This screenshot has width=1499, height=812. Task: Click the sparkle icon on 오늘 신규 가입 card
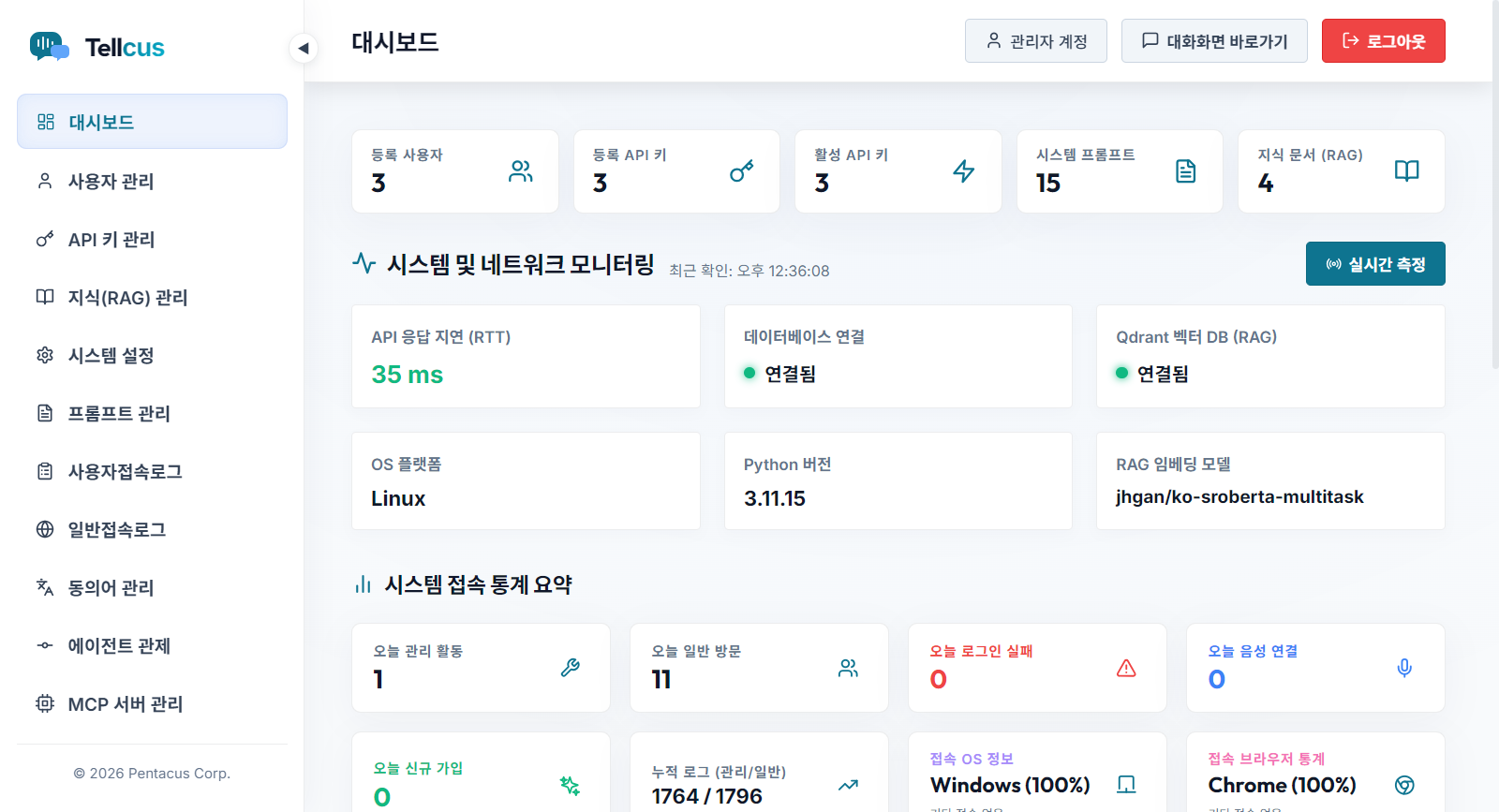(571, 785)
